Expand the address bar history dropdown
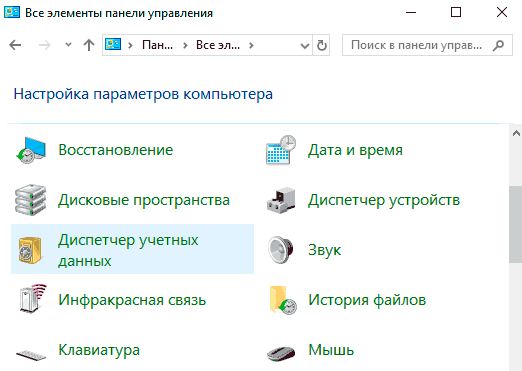Image resolution: width=522 pixels, height=371 pixels. click(305, 45)
